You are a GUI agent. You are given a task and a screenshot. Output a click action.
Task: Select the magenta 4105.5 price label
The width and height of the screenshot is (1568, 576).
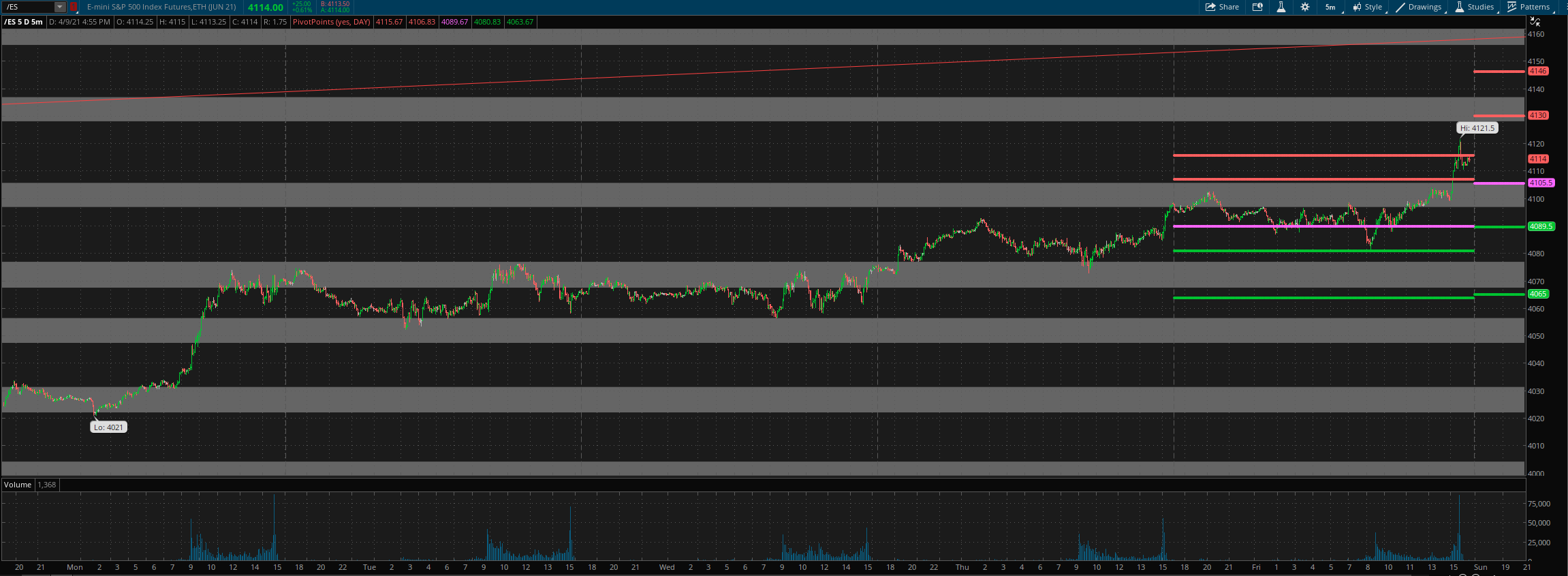[1541, 183]
